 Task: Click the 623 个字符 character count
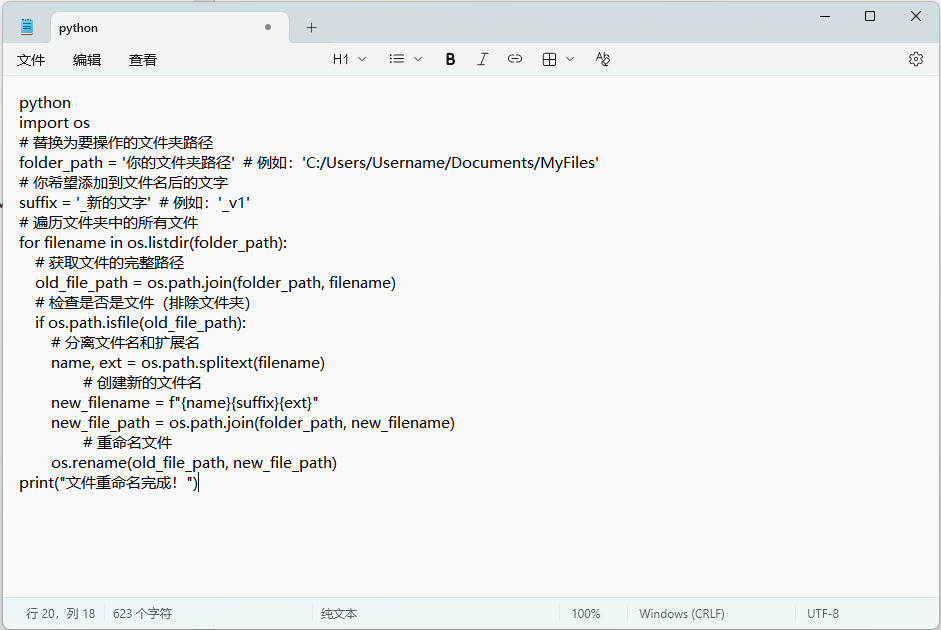pos(142,613)
